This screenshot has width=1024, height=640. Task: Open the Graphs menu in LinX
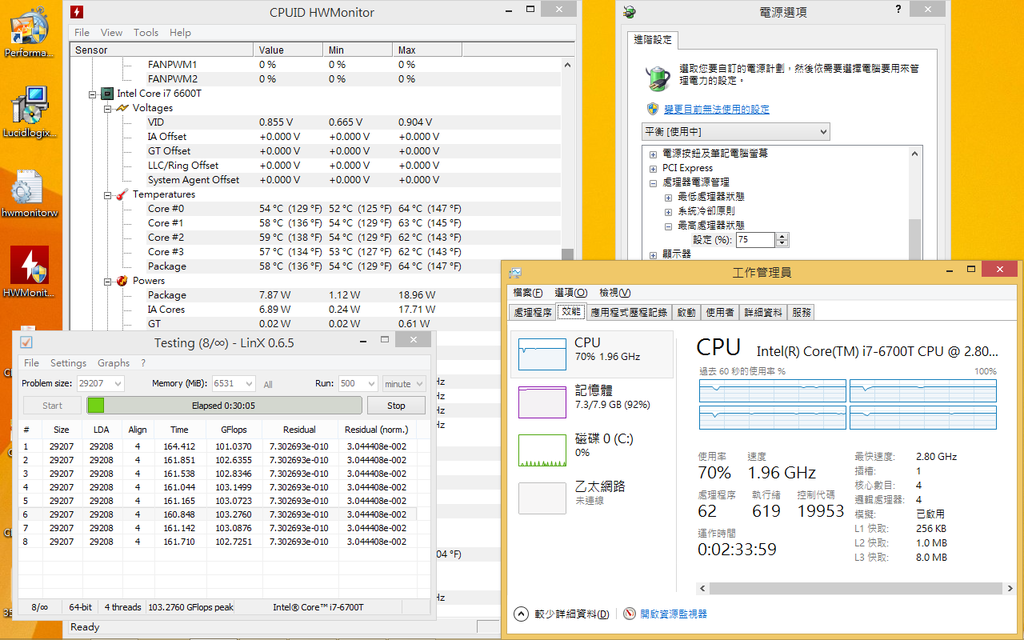click(114, 363)
